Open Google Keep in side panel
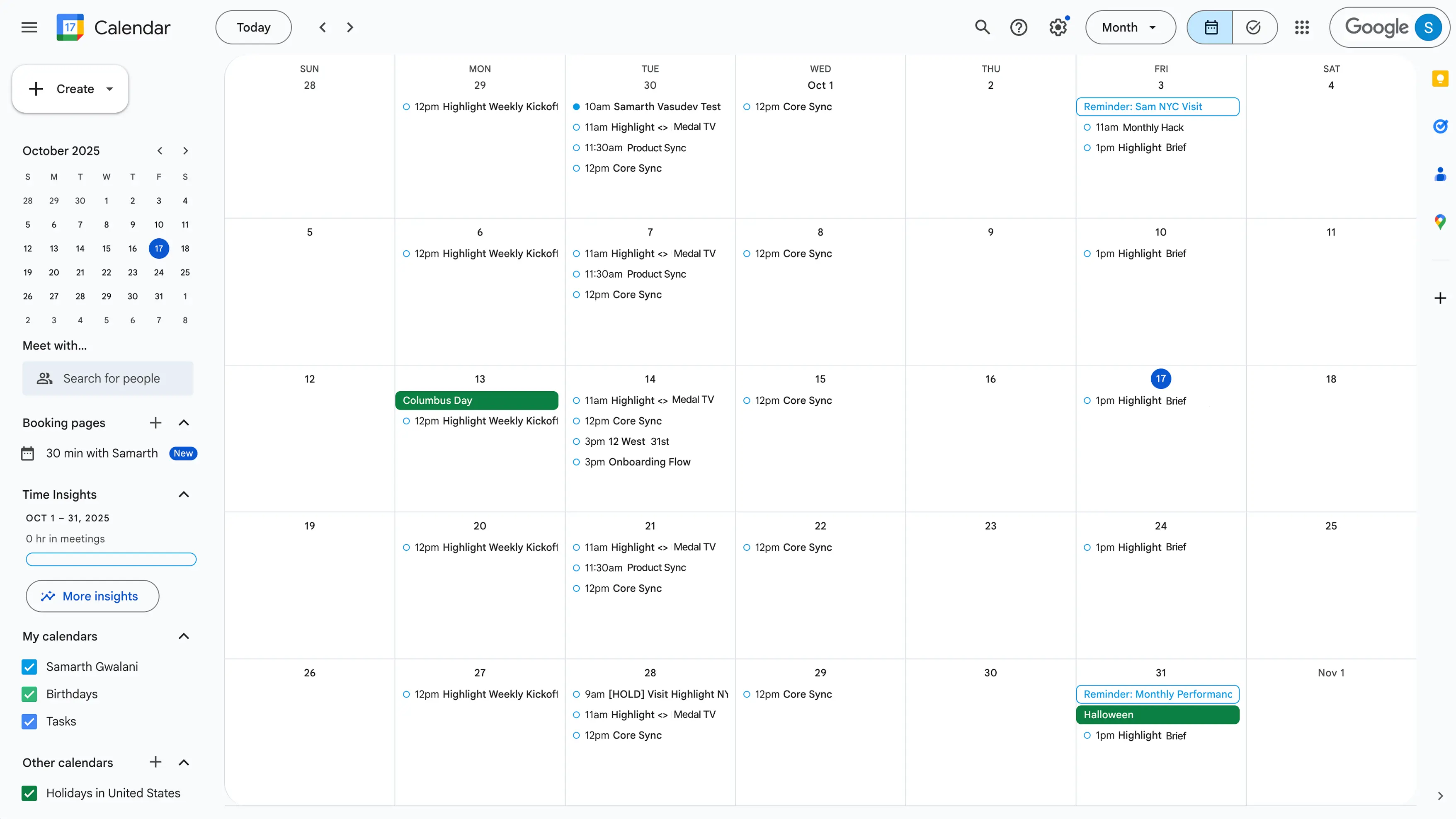 pos(1439,79)
